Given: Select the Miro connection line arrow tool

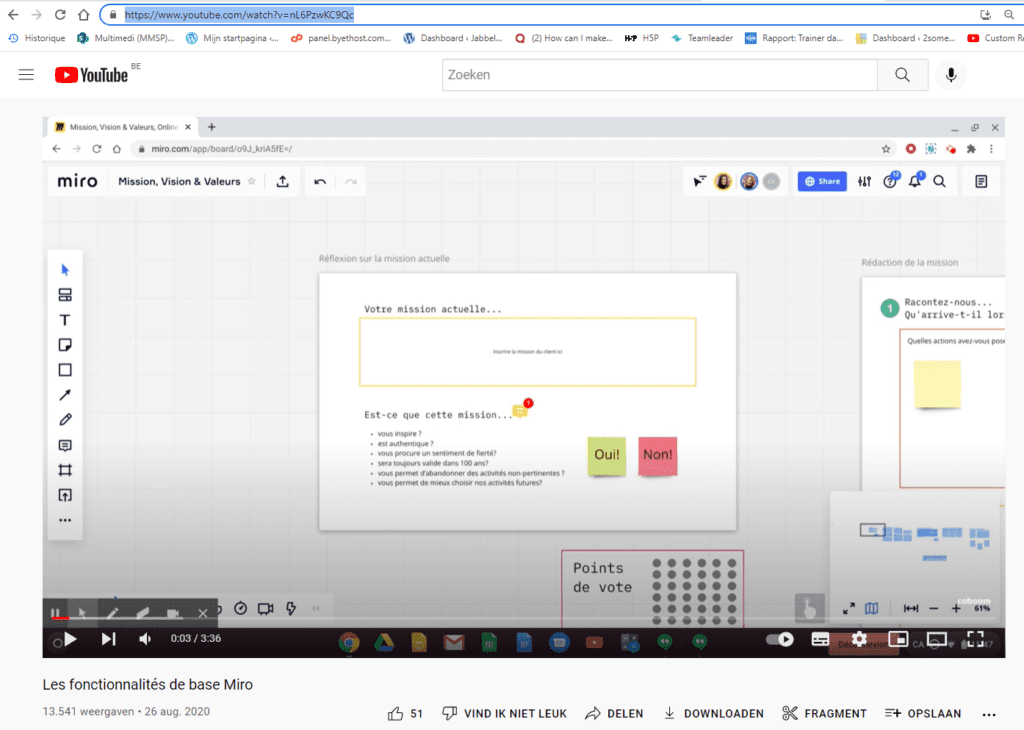Looking at the screenshot, I should (65, 395).
